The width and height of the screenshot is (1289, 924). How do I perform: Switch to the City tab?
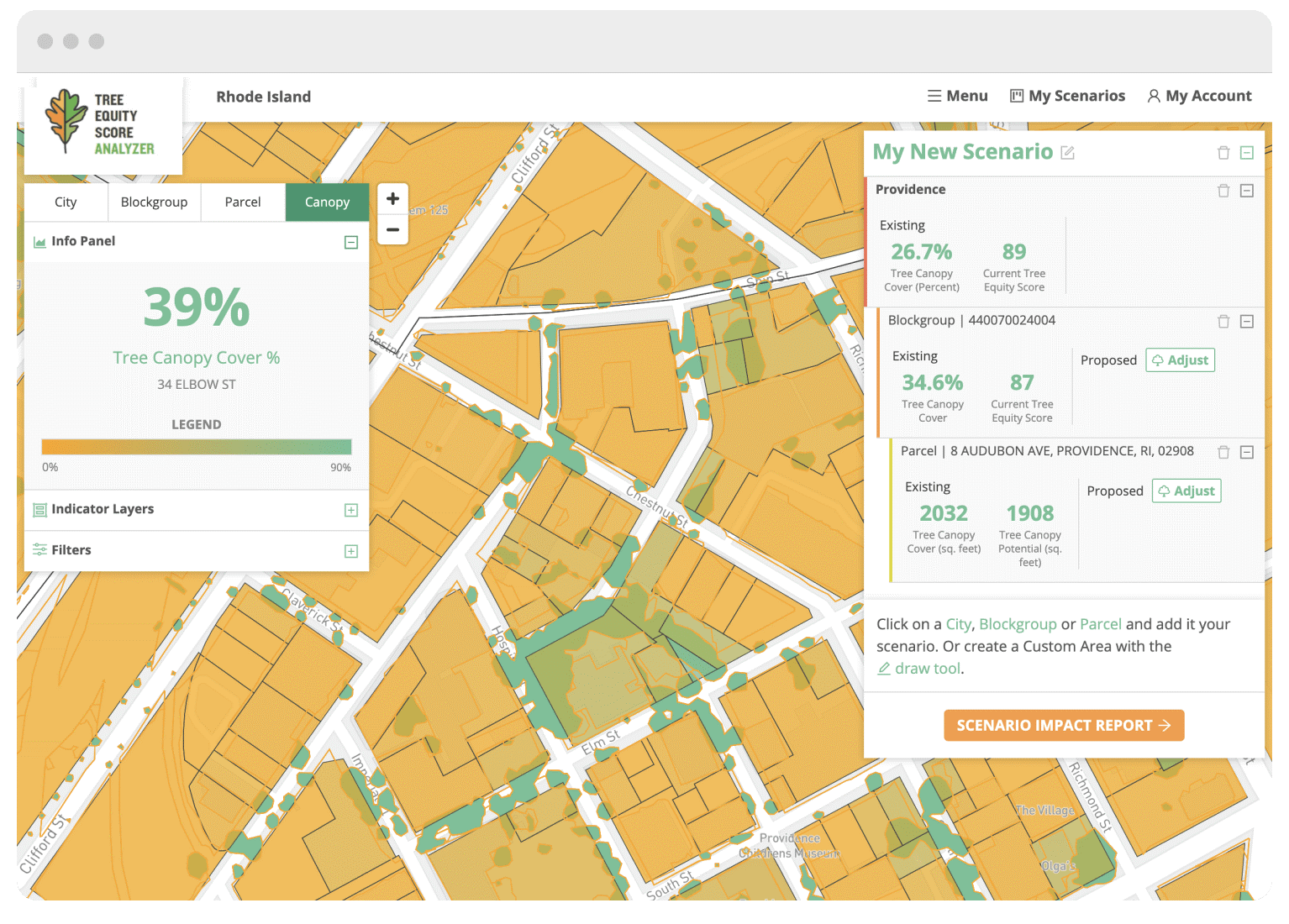66,202
